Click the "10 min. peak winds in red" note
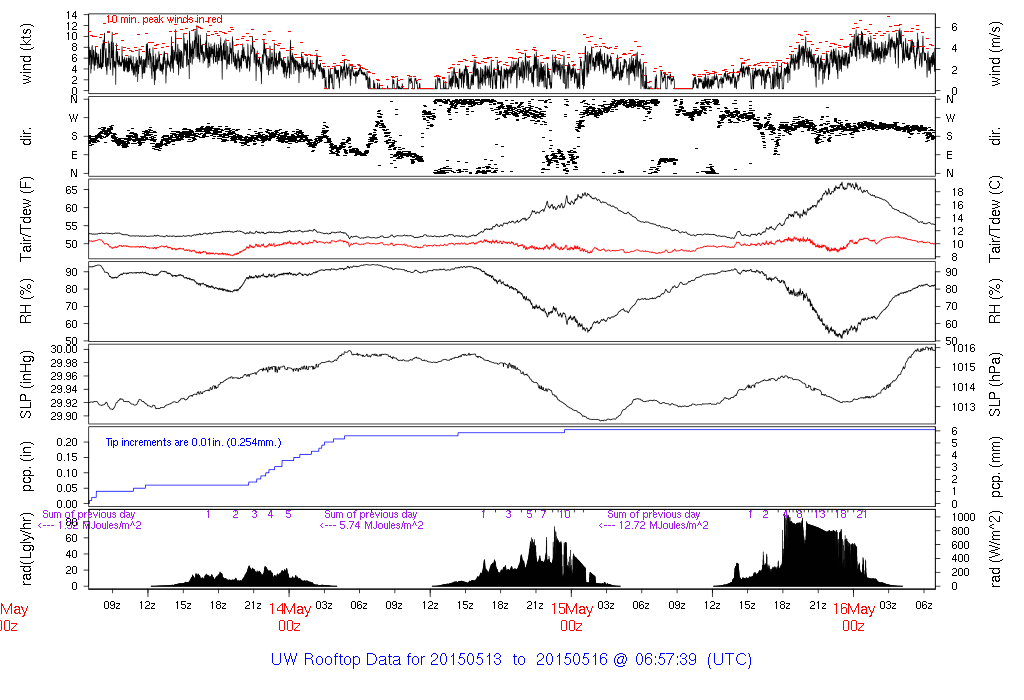This screenshot has height=700, width=1024. [x=164, y=20]
